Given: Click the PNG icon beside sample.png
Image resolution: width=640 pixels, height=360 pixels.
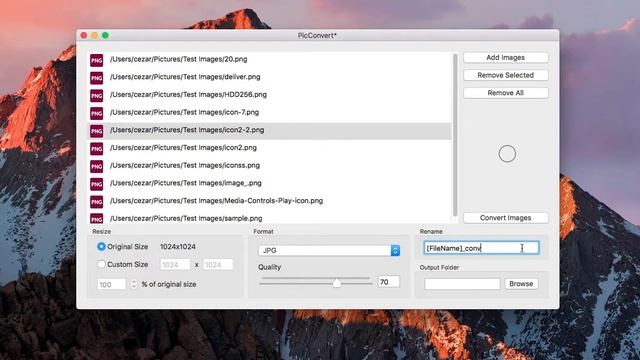Looking at the screenshot, I should 97,218.
